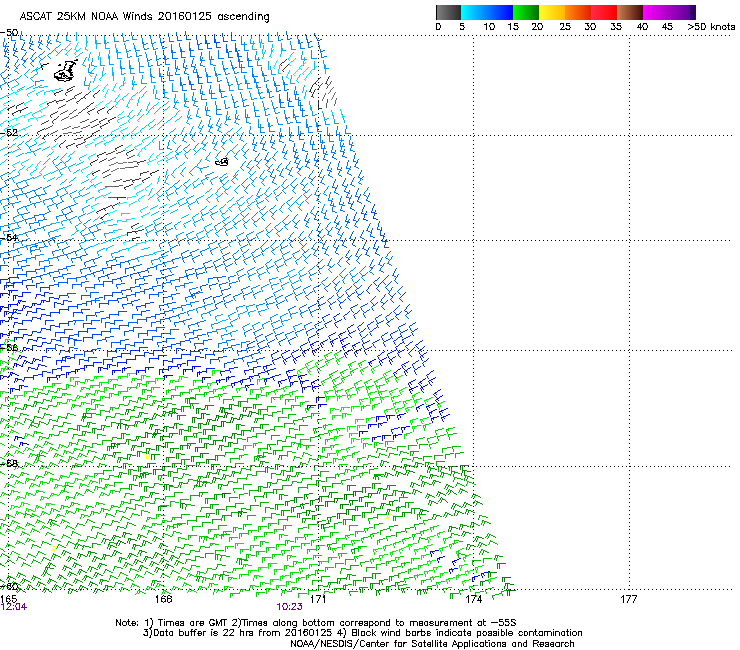Screen dimensions: 740x650
Task: Click the longitude label '171'
Action: coord(318,599)
